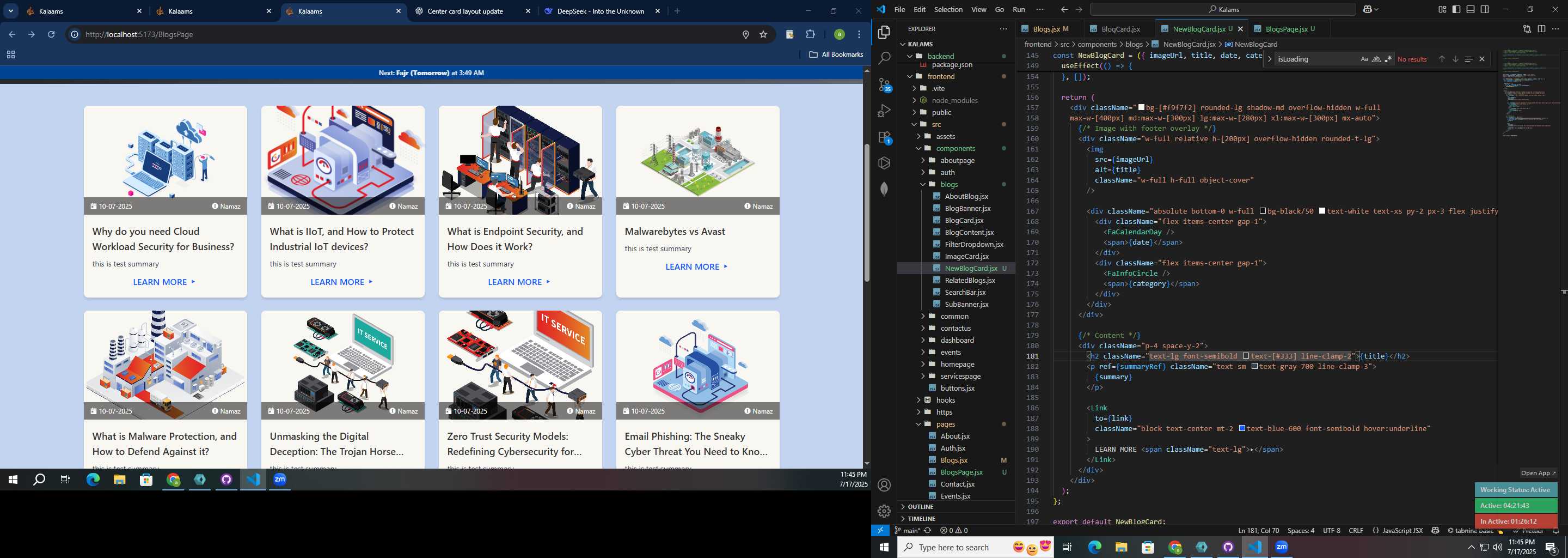
Task: Open Chrome extensions puzzle icon
Action: click(x=810, y=34)
